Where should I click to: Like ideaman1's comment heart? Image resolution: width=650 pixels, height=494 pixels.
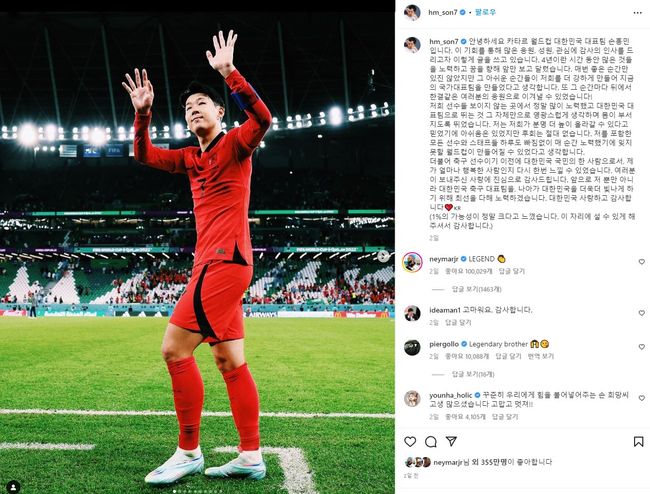click(x=641, y=313)
